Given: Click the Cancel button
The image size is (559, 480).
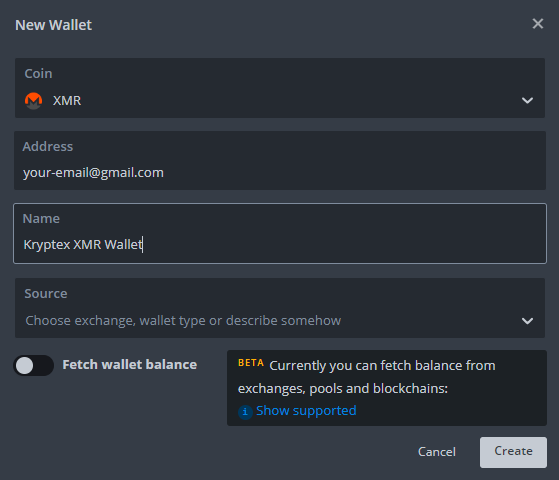Looking at the screenshot, I should tap(437, 452).
